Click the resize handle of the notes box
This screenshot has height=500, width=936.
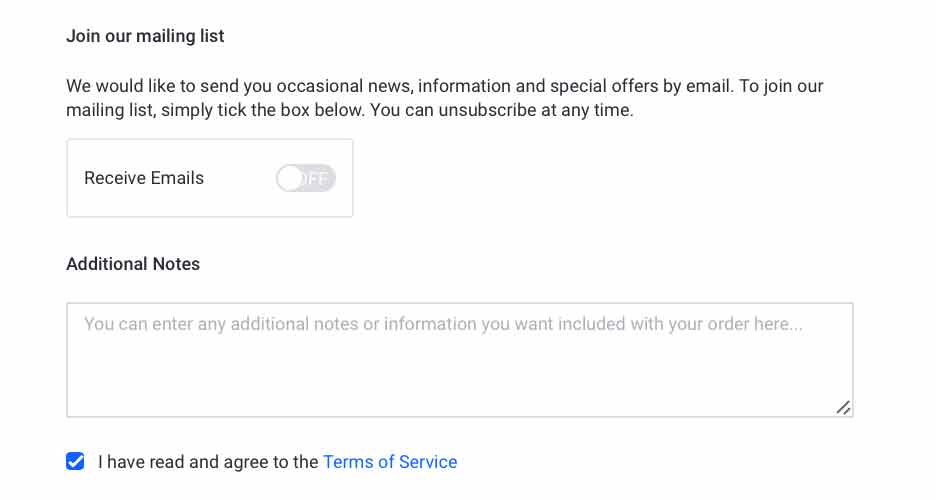[x=843, y=407]
